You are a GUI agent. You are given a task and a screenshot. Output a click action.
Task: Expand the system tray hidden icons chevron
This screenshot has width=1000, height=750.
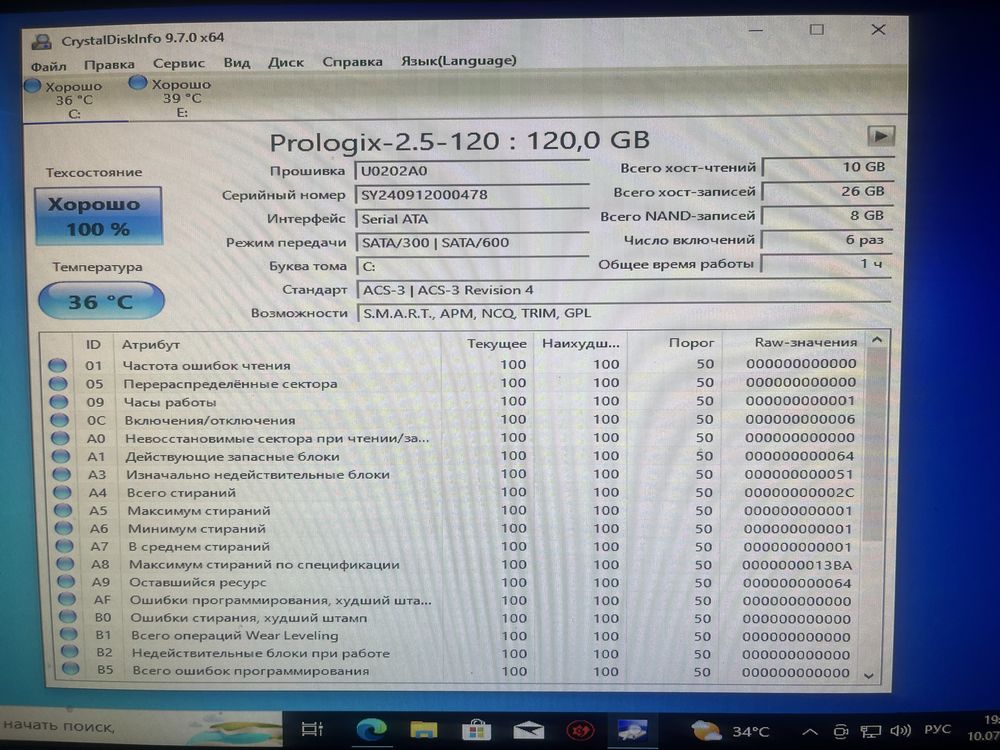pos(810,732)
